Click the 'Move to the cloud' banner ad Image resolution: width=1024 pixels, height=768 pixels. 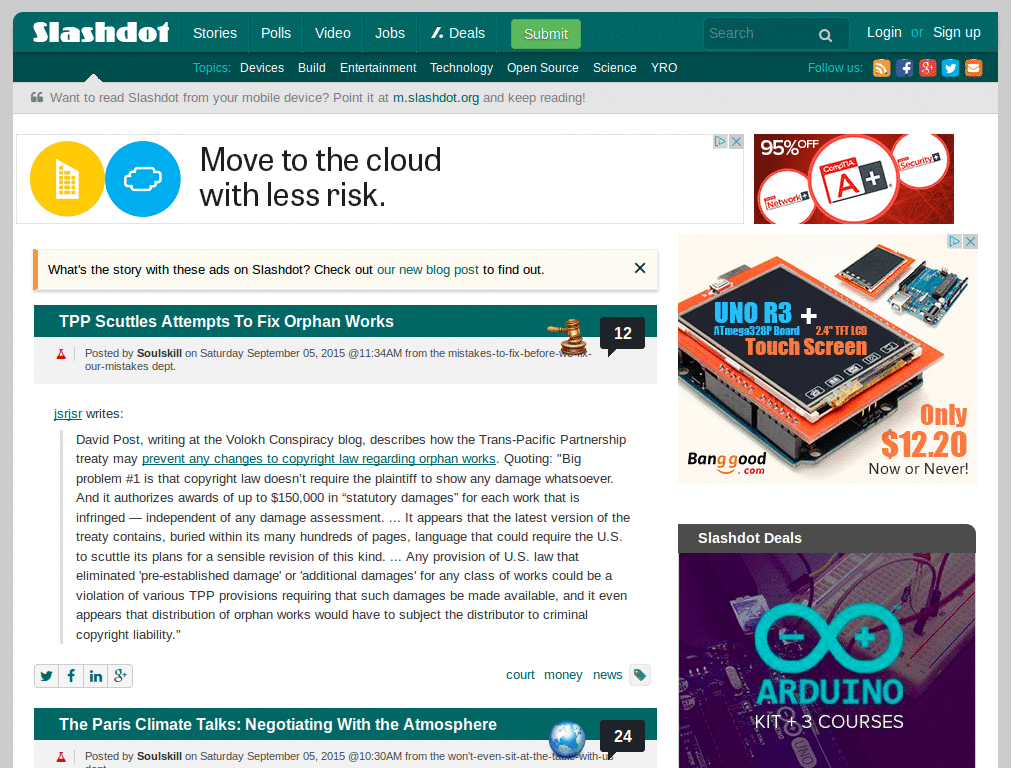380,179
